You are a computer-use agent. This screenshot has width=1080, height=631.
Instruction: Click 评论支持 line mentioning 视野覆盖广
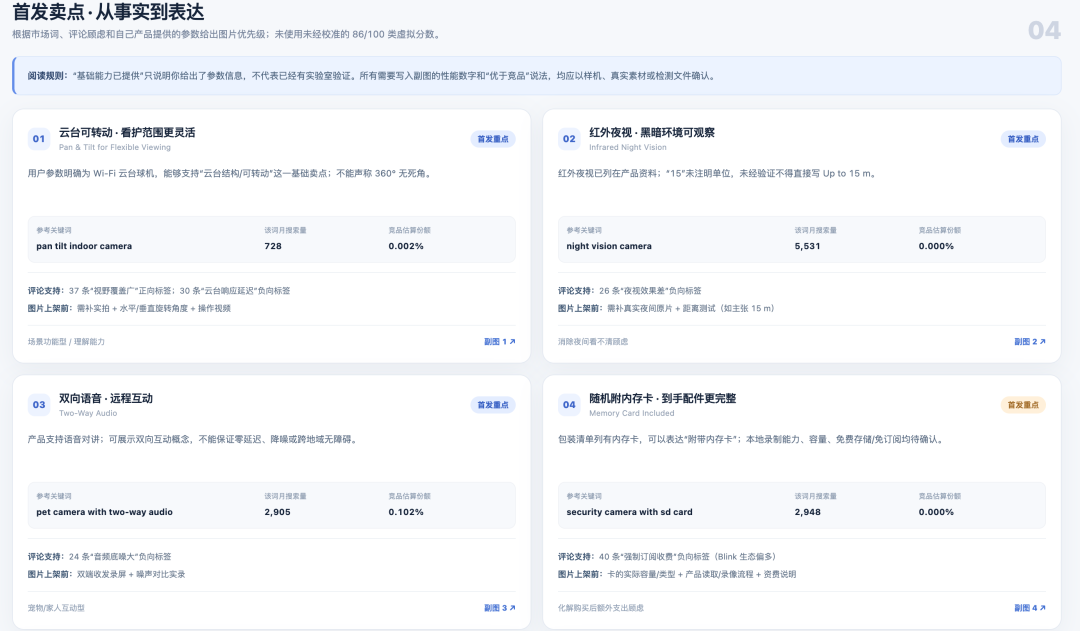(159, 291)
